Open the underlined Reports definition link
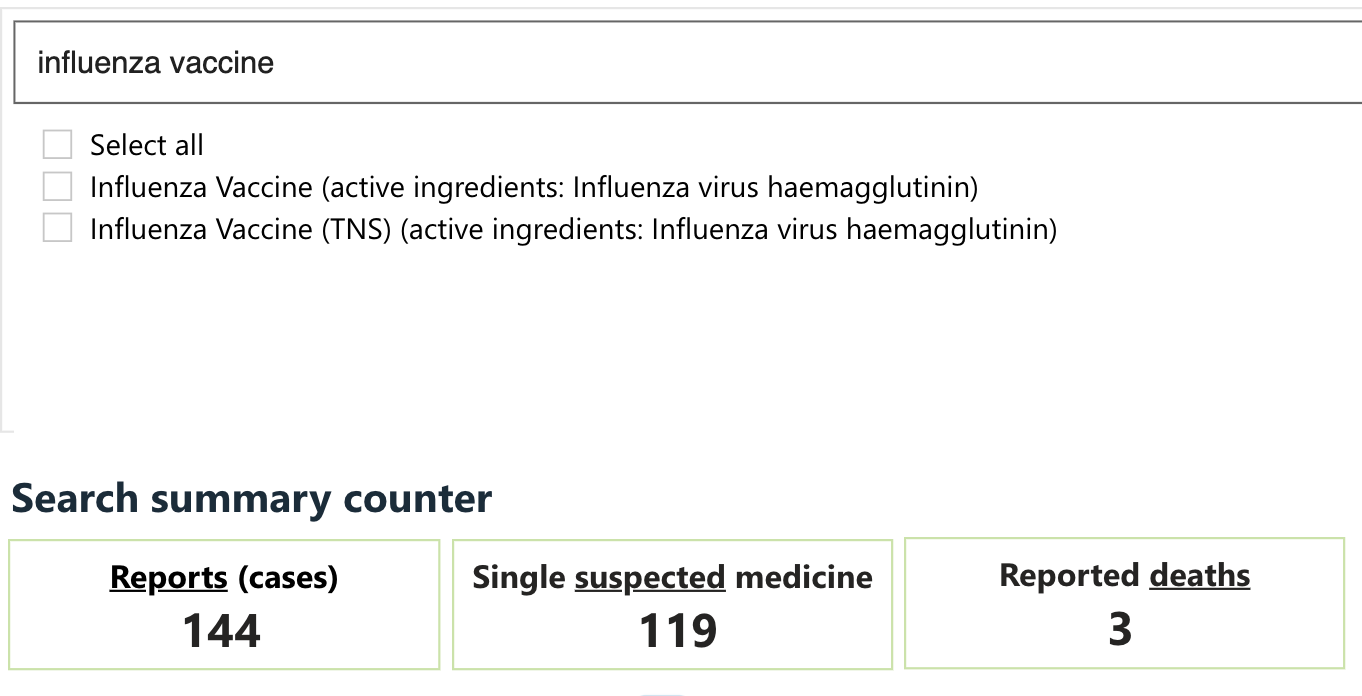This screenshot has width=1362, height=696. 169,577
